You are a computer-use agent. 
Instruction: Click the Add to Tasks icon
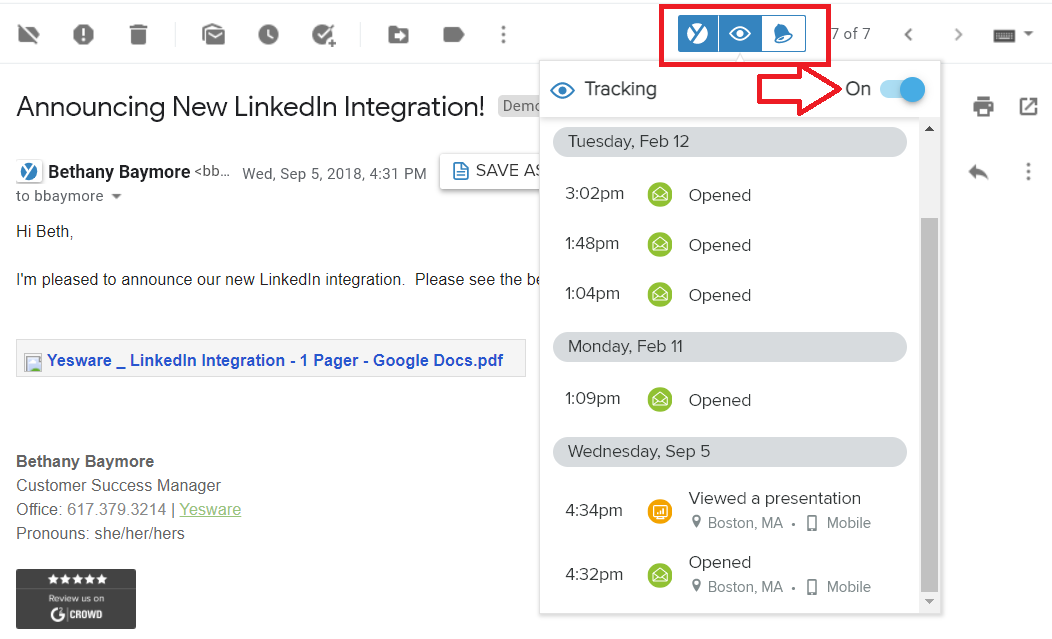point(323,34)
